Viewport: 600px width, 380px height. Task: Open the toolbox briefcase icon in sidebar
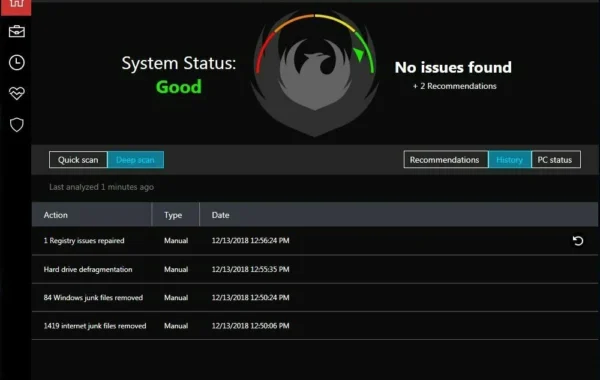pos(17,31)
